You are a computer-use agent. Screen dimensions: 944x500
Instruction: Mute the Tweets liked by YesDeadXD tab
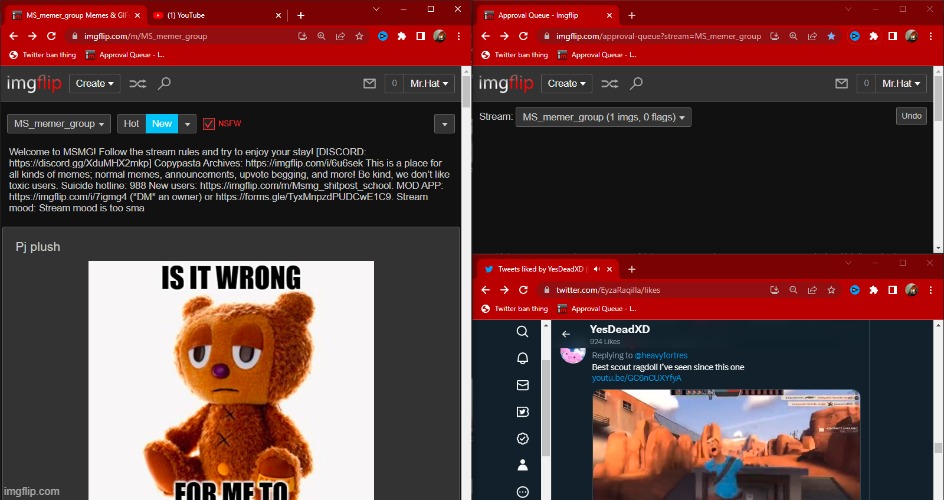coord(596,269)
